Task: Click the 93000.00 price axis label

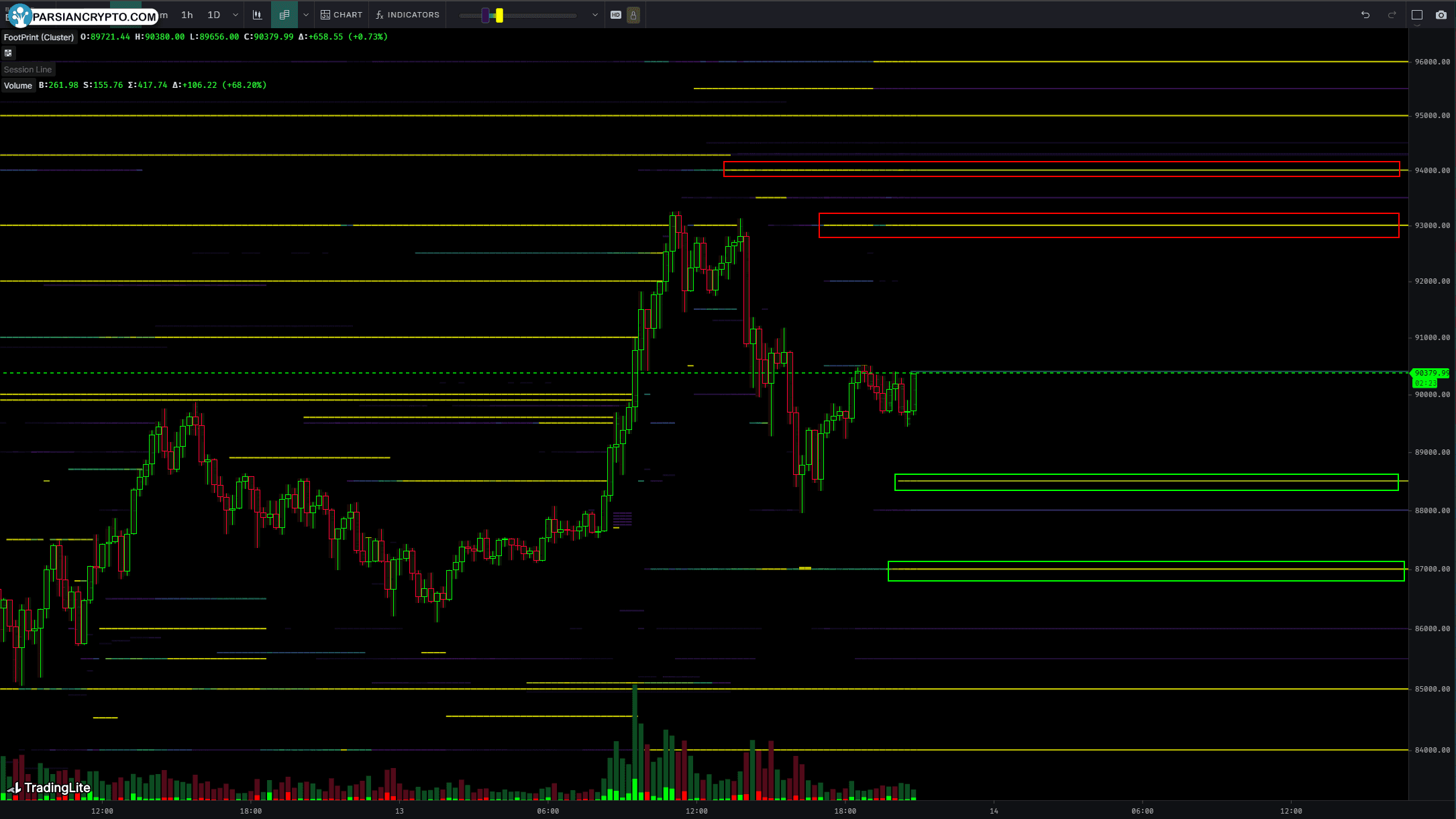Action: tap(1433, 225)
